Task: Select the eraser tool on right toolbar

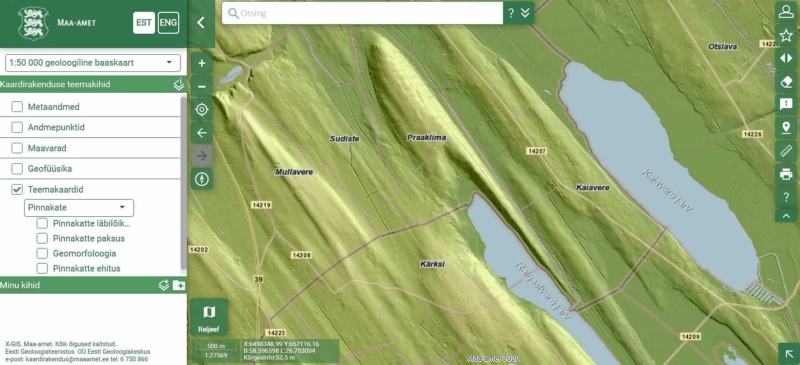Action: point(786,82)
